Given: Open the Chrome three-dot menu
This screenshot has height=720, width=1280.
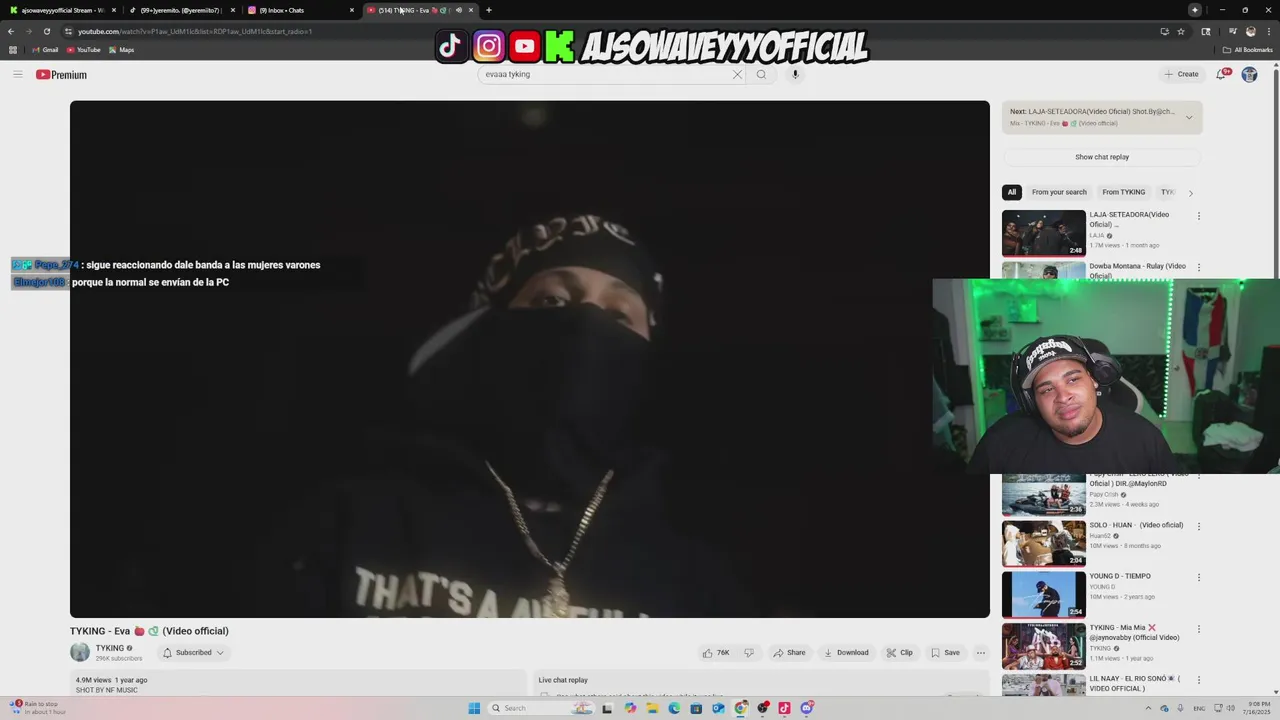Looking at the screenshot, I should pyautogui.click(x=1268, y=31).
